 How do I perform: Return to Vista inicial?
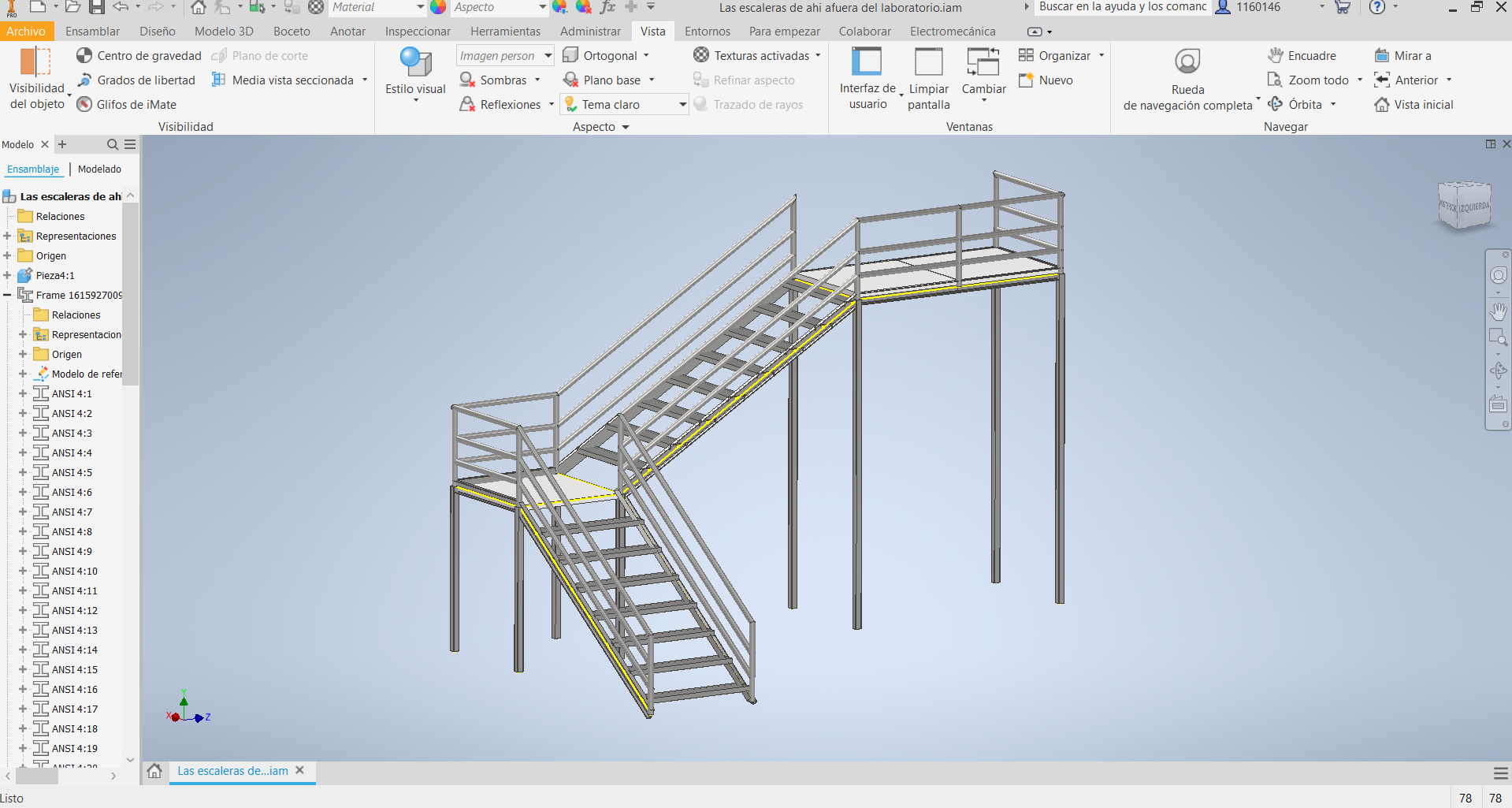point(1414,105)
